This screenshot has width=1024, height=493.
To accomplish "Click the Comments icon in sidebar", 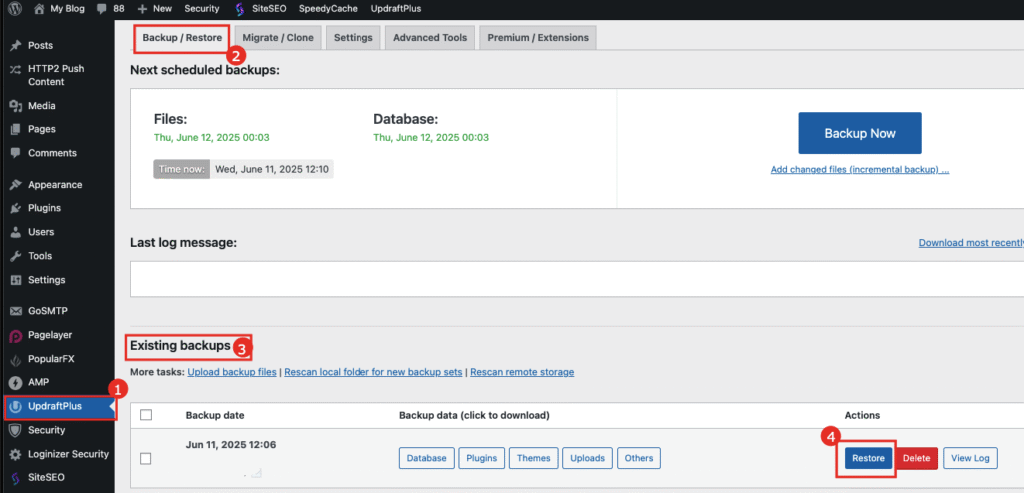I will (16, 153).
